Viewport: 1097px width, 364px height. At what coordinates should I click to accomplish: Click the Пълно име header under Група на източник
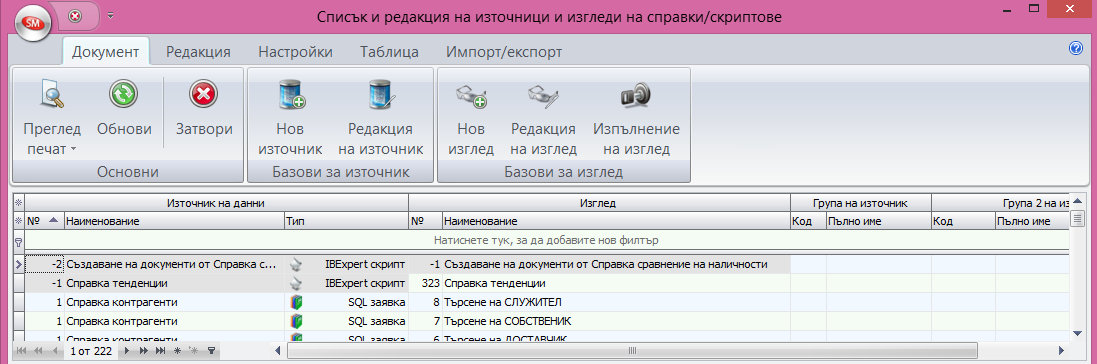[x=878, y=220]
